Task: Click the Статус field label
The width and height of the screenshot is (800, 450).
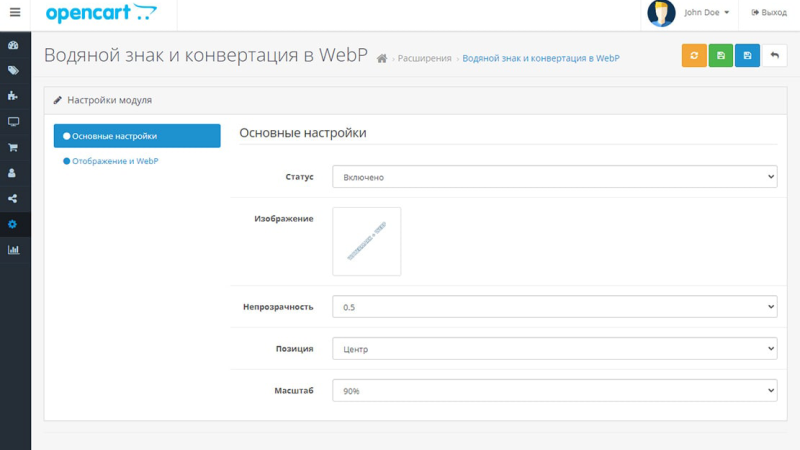Action: pyautogui.click(x=299, y=177)
